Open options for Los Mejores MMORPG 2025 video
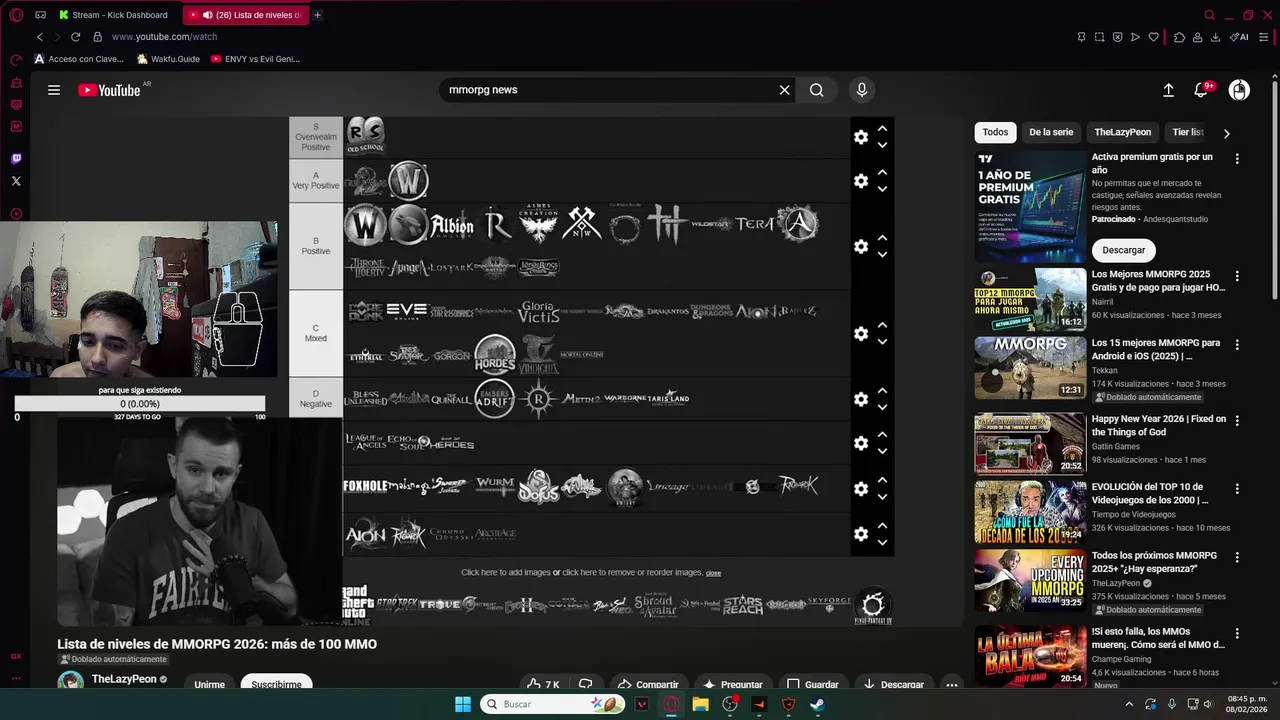This screenshot has height=720, width=1280. tap(1237, 276)
